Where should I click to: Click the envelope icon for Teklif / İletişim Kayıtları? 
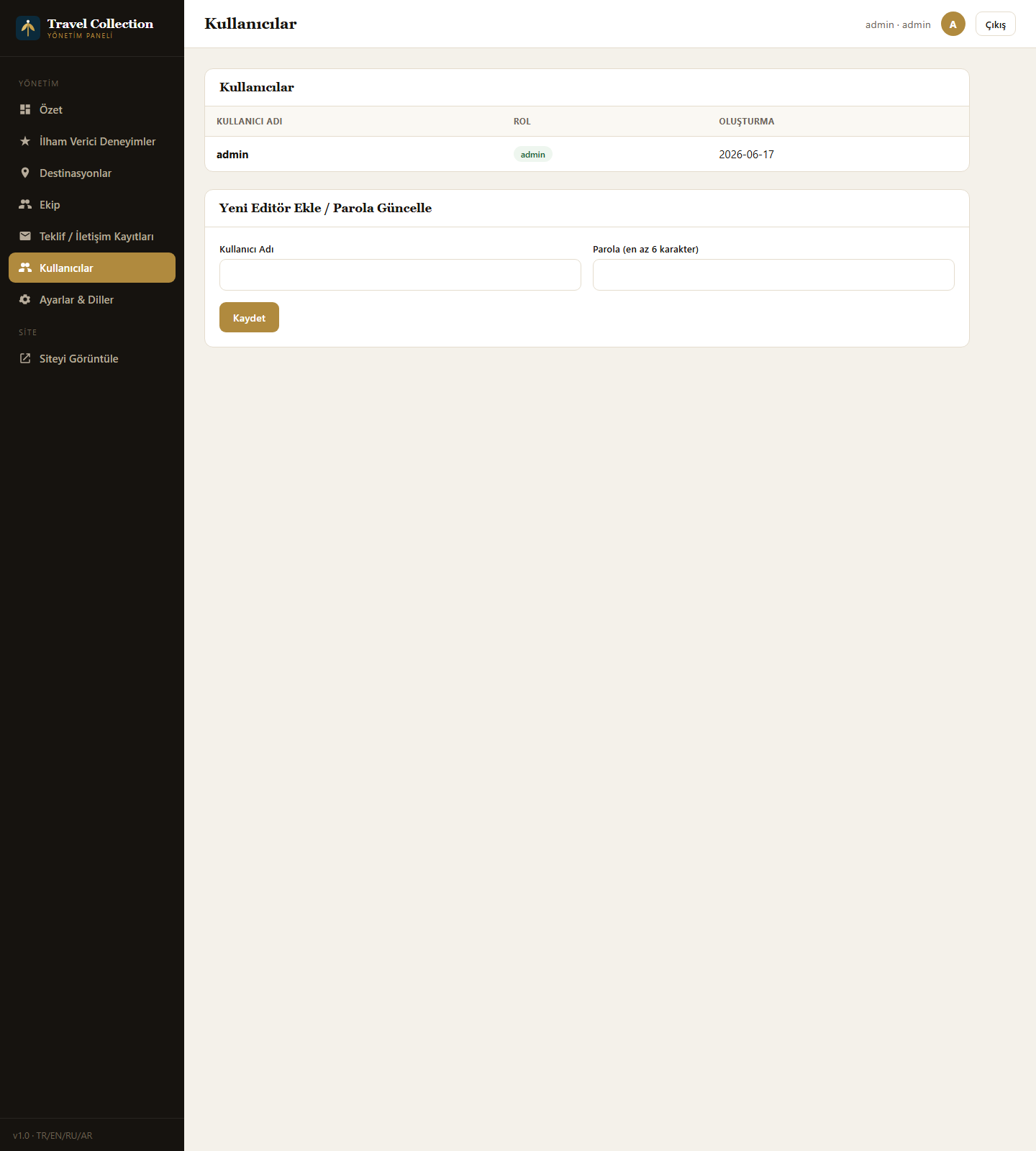[25, 236]
